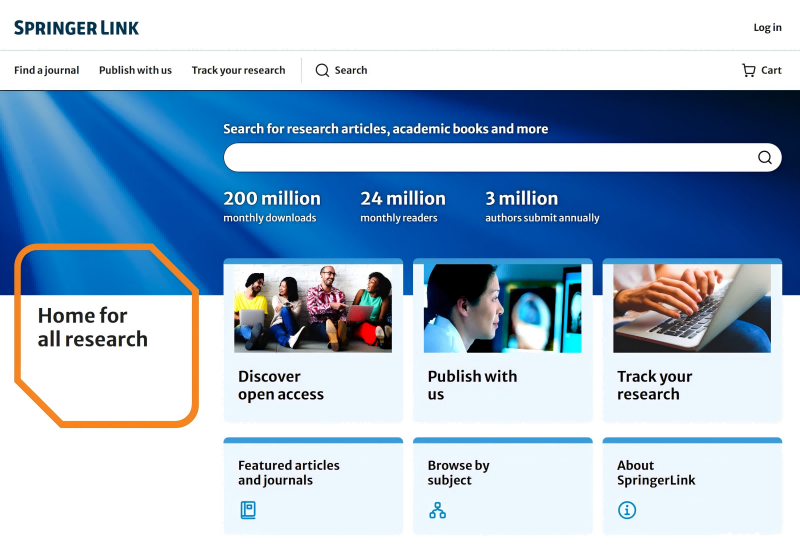Click the info icon under About SpringerLink
The image size is (800, 553).
click(627, 510)
